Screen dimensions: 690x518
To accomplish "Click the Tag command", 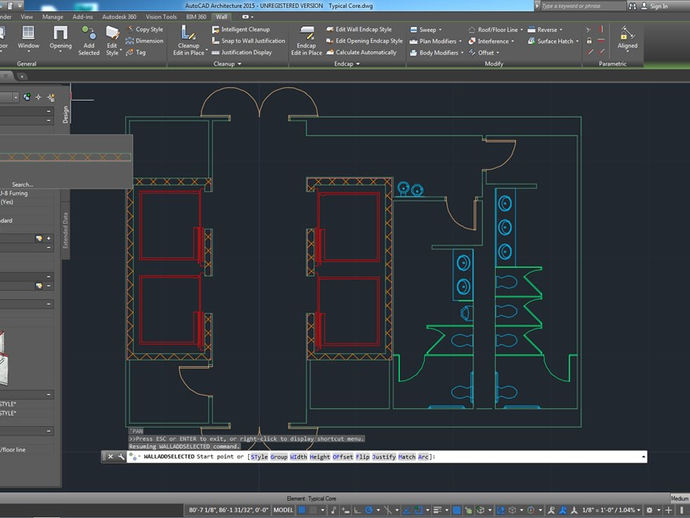I will pos(136,52).
